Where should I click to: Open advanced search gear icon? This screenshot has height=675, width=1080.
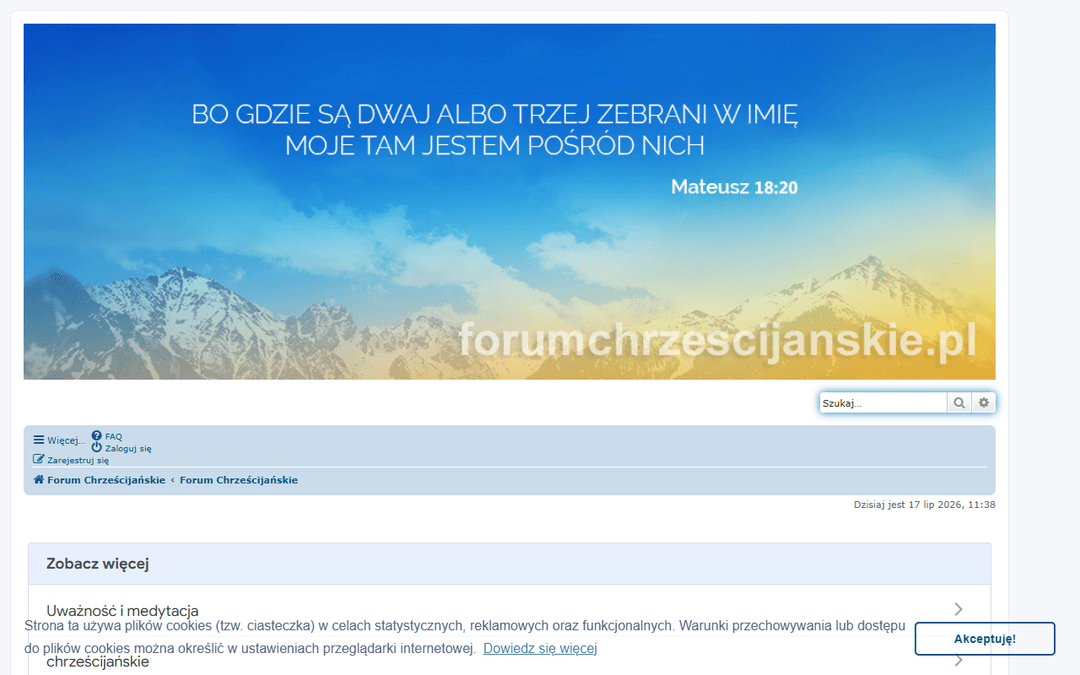click(x=984, y=403)
